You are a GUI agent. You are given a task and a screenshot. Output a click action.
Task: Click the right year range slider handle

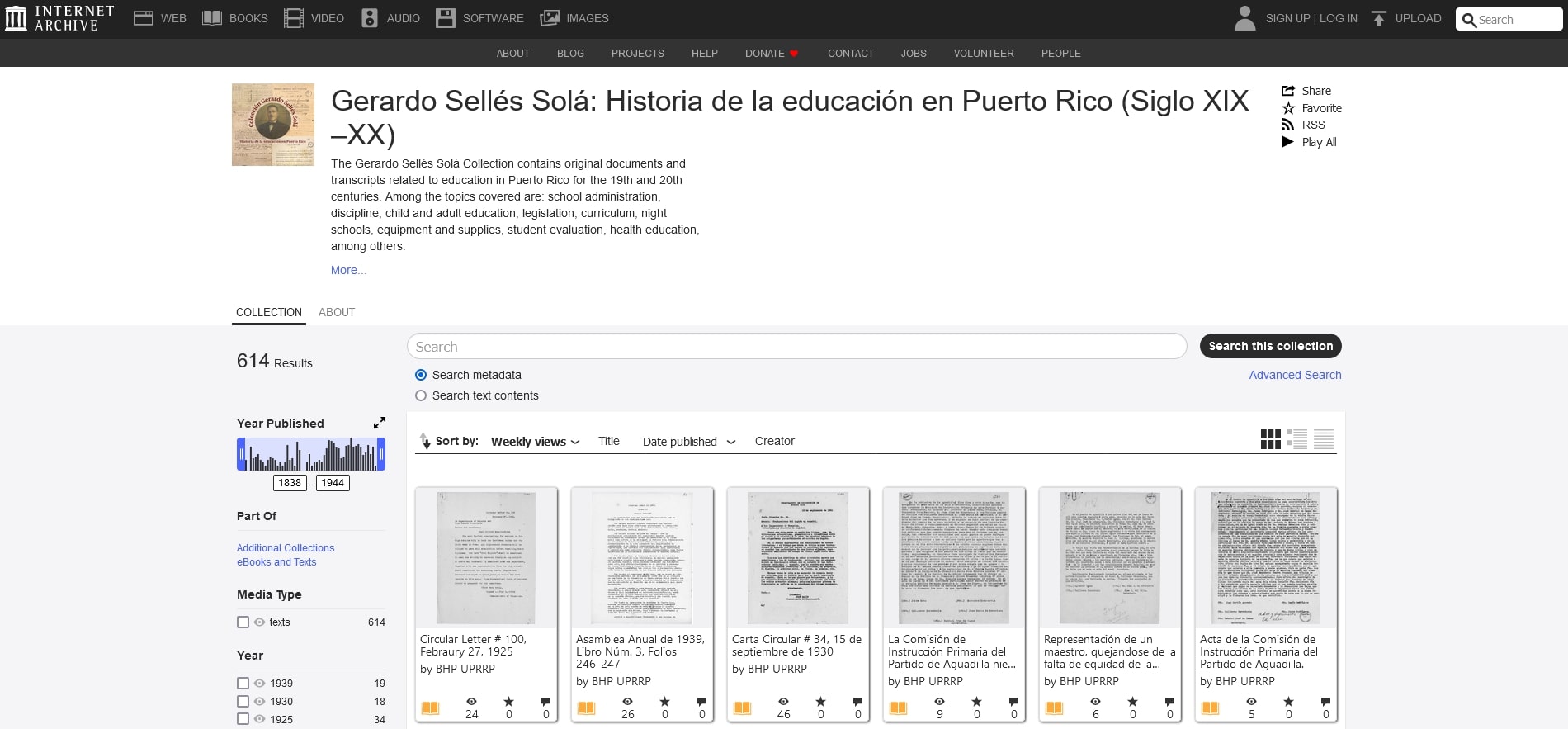(x=381, y=454)
